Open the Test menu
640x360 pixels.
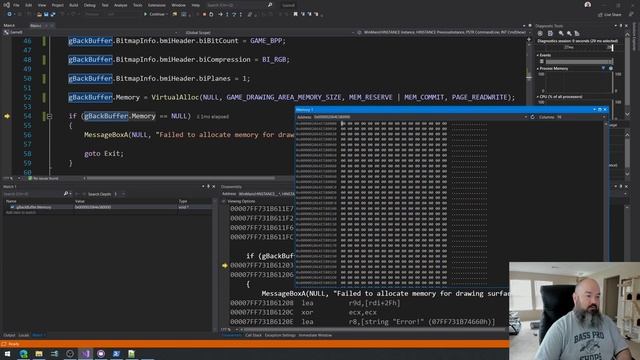105,5
